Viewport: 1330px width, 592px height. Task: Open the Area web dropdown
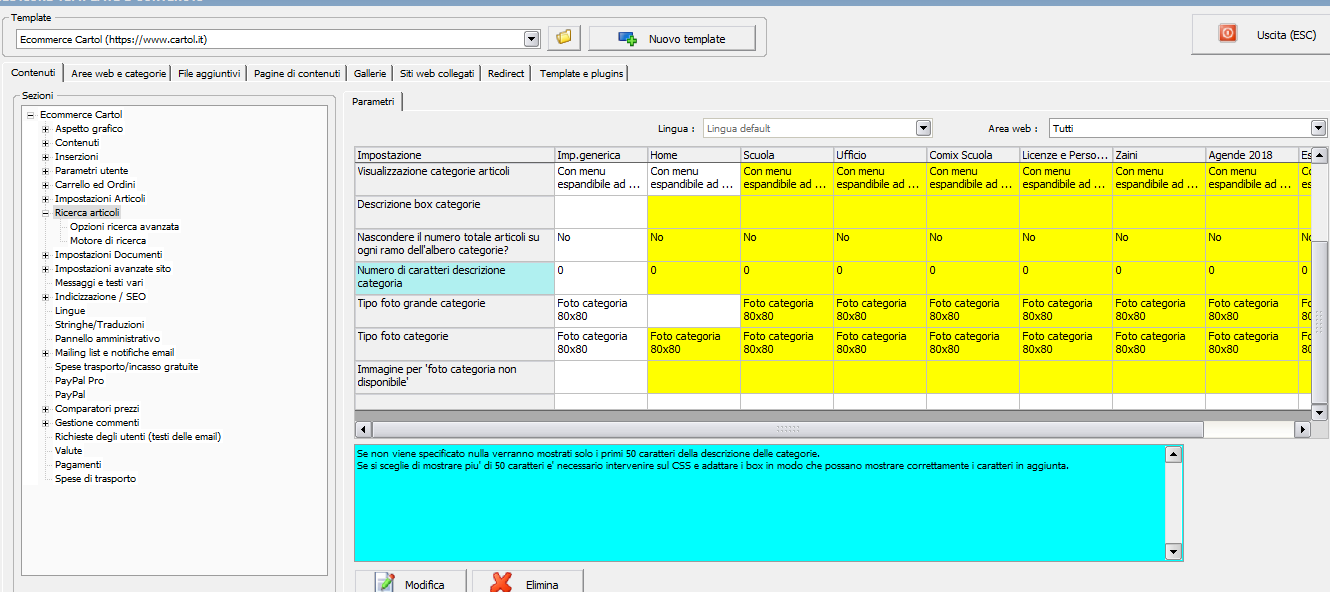coord(1318,128)
